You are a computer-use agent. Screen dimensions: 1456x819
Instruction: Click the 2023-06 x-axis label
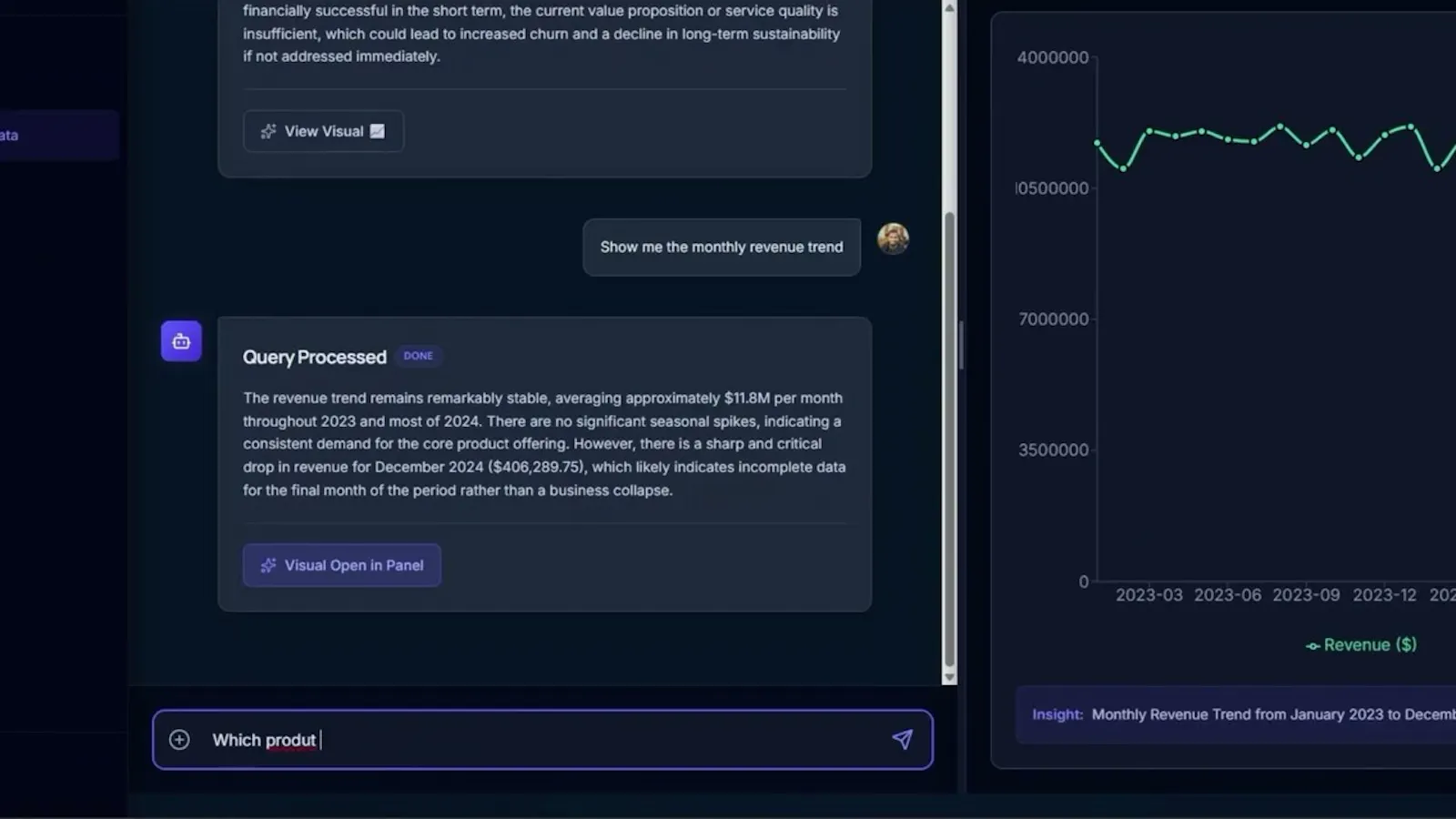[x=1228, y=595]
